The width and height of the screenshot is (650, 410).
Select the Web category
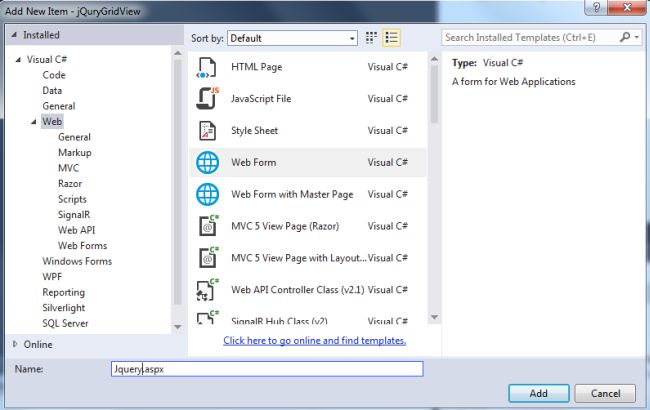coord(52,121)
